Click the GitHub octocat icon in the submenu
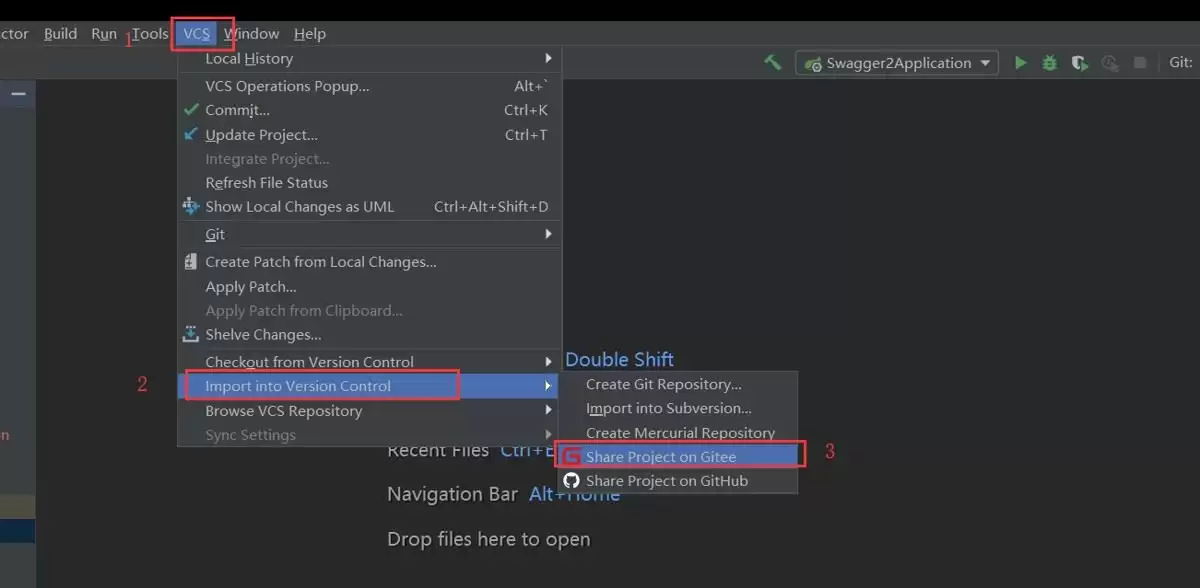 pyautogui.click(x=572, y=481)
